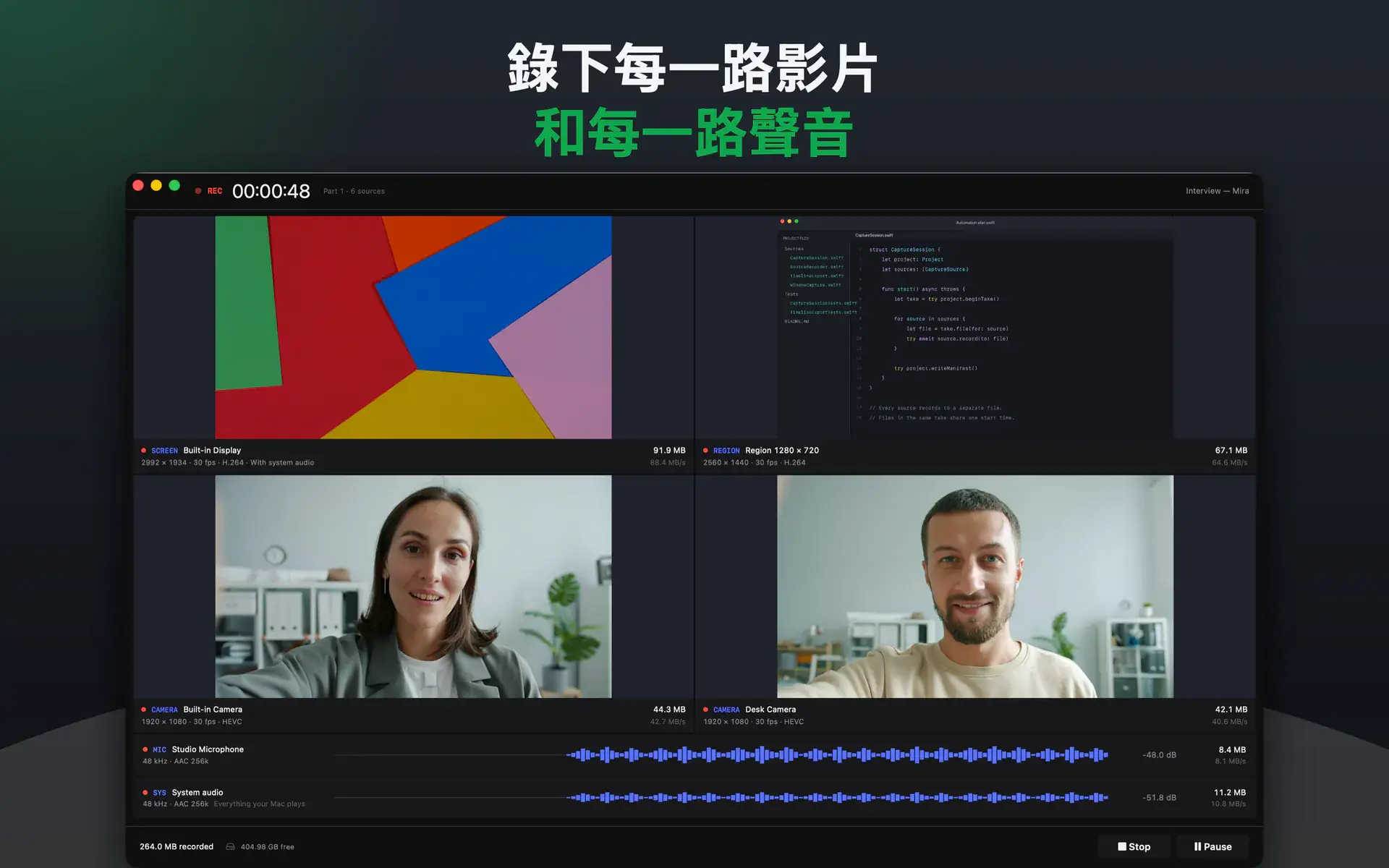Click the -48.0 dB level reading
The width and height of the screenshot is (1389, 868).
tap(1159, 754)
